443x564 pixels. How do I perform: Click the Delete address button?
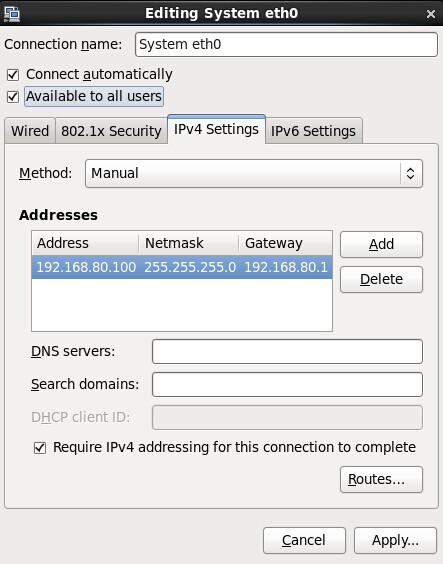tap(381, 279)
